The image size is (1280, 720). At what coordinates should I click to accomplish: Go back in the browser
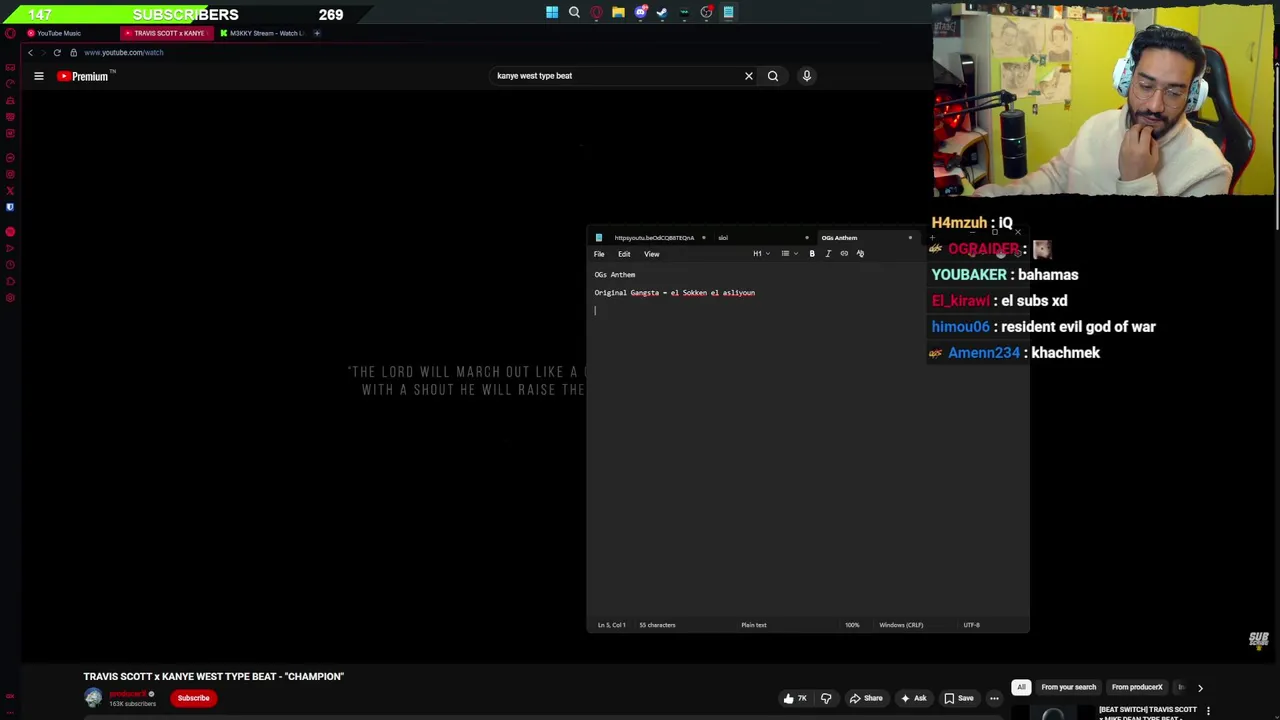[30, 52]
